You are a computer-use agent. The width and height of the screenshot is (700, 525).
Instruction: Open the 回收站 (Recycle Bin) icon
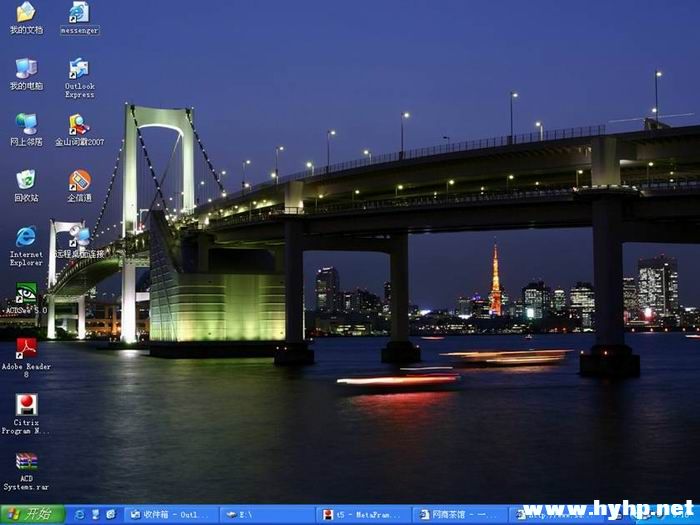(26, 181)
